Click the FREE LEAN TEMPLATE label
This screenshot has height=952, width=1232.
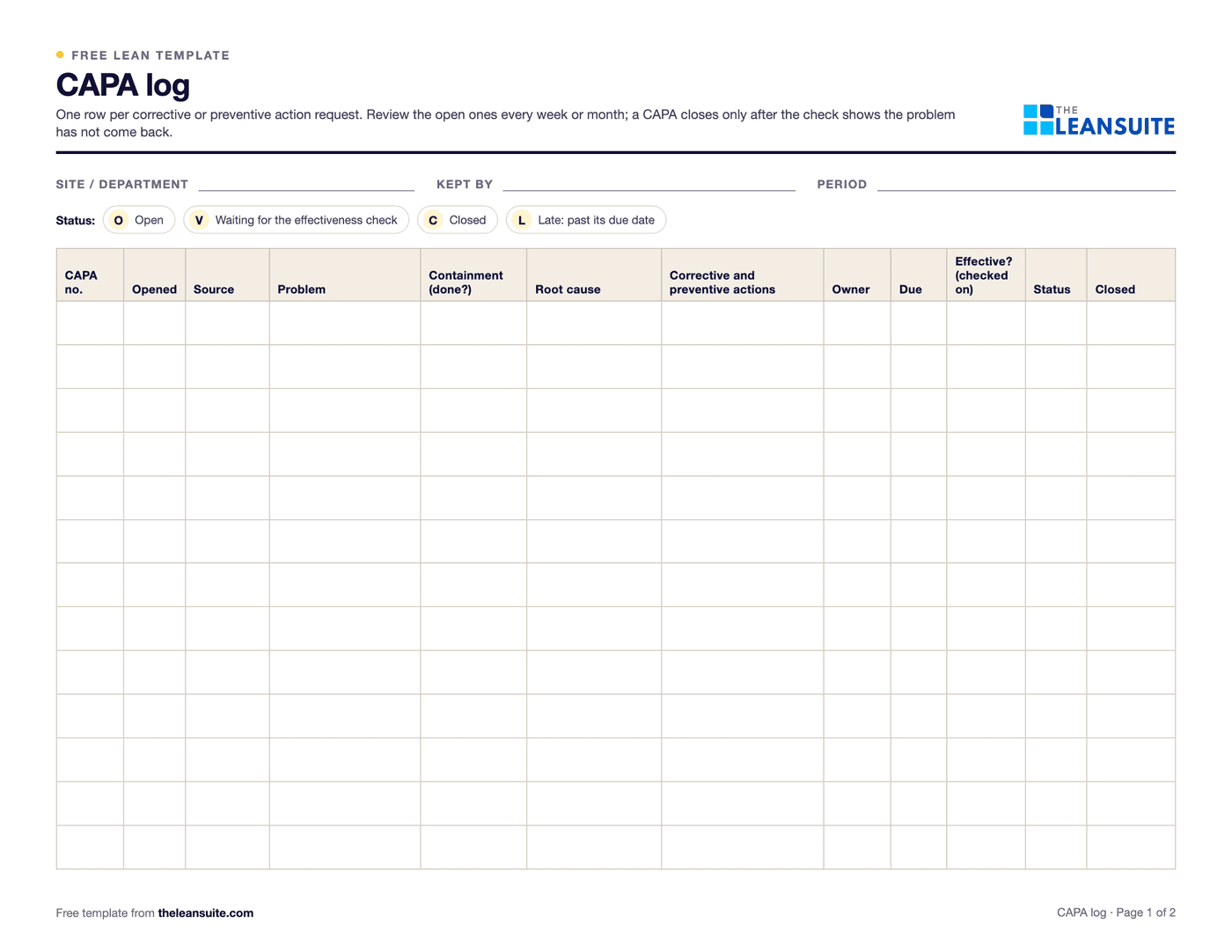tap(150, 55)
